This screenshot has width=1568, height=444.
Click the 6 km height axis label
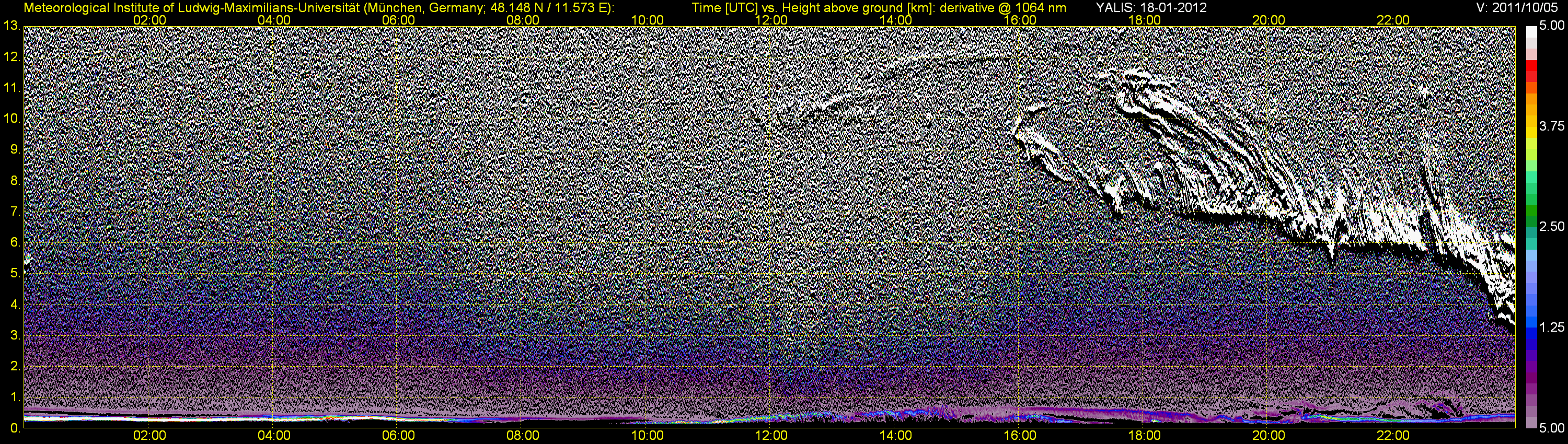pos(16,243)
